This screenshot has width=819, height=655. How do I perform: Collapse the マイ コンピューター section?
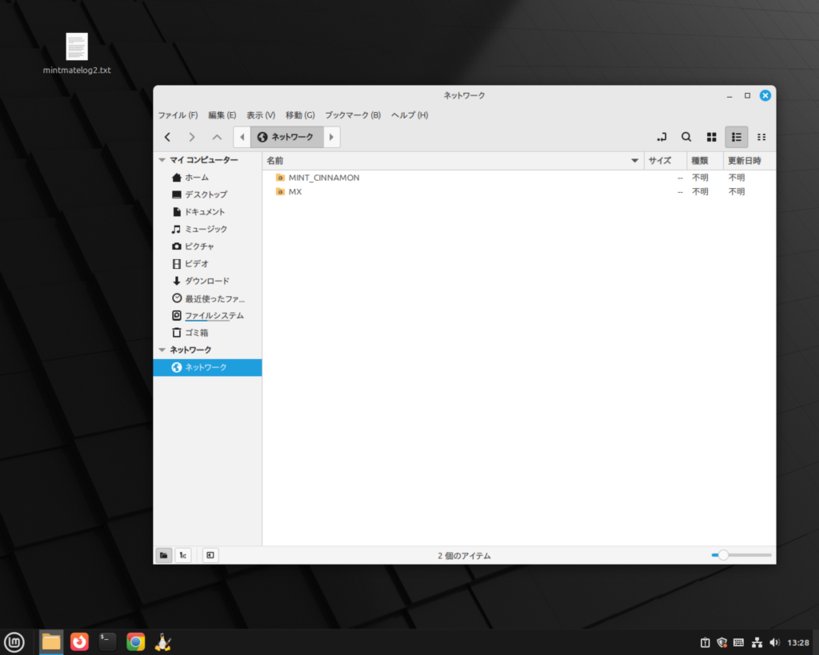point(162,160)
